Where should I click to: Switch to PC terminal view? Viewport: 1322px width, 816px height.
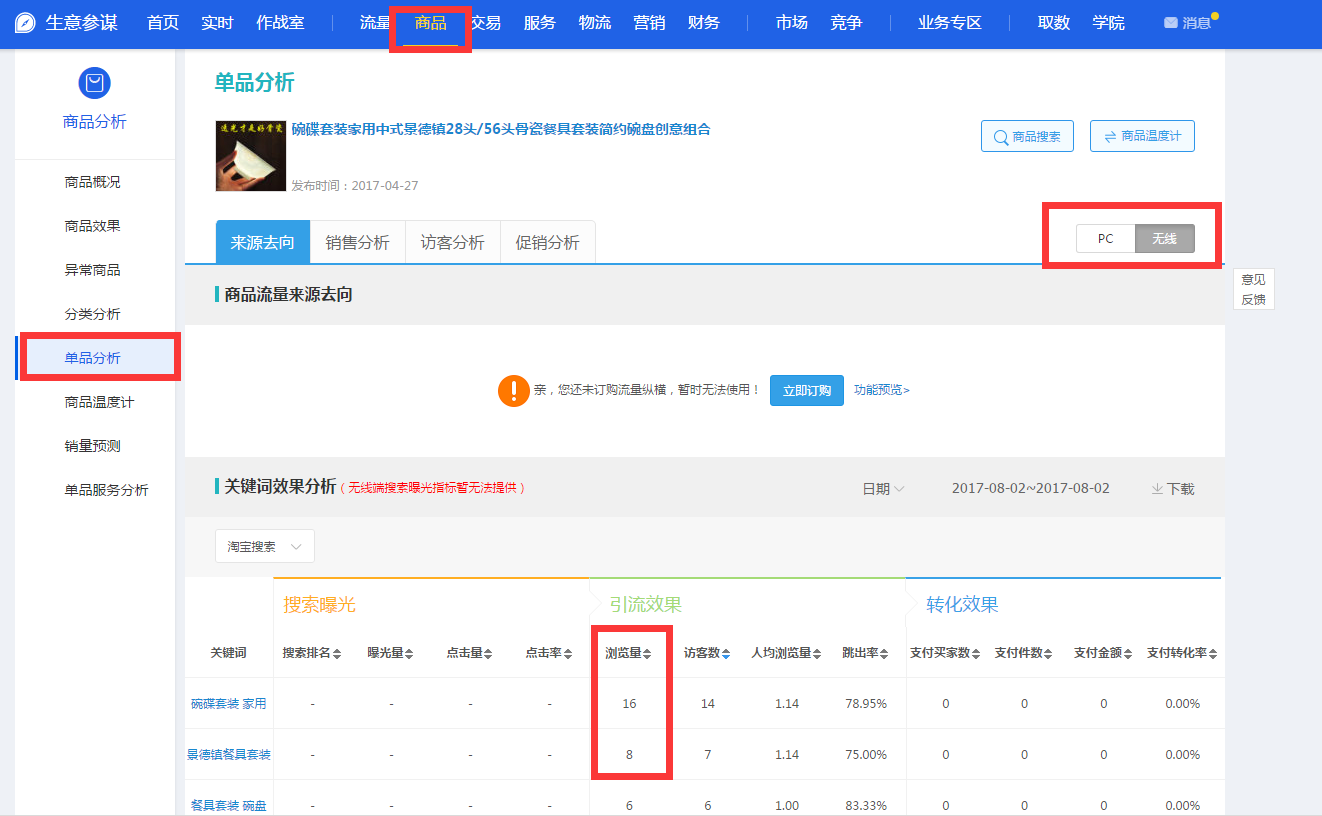click(x=1105, y=239)
